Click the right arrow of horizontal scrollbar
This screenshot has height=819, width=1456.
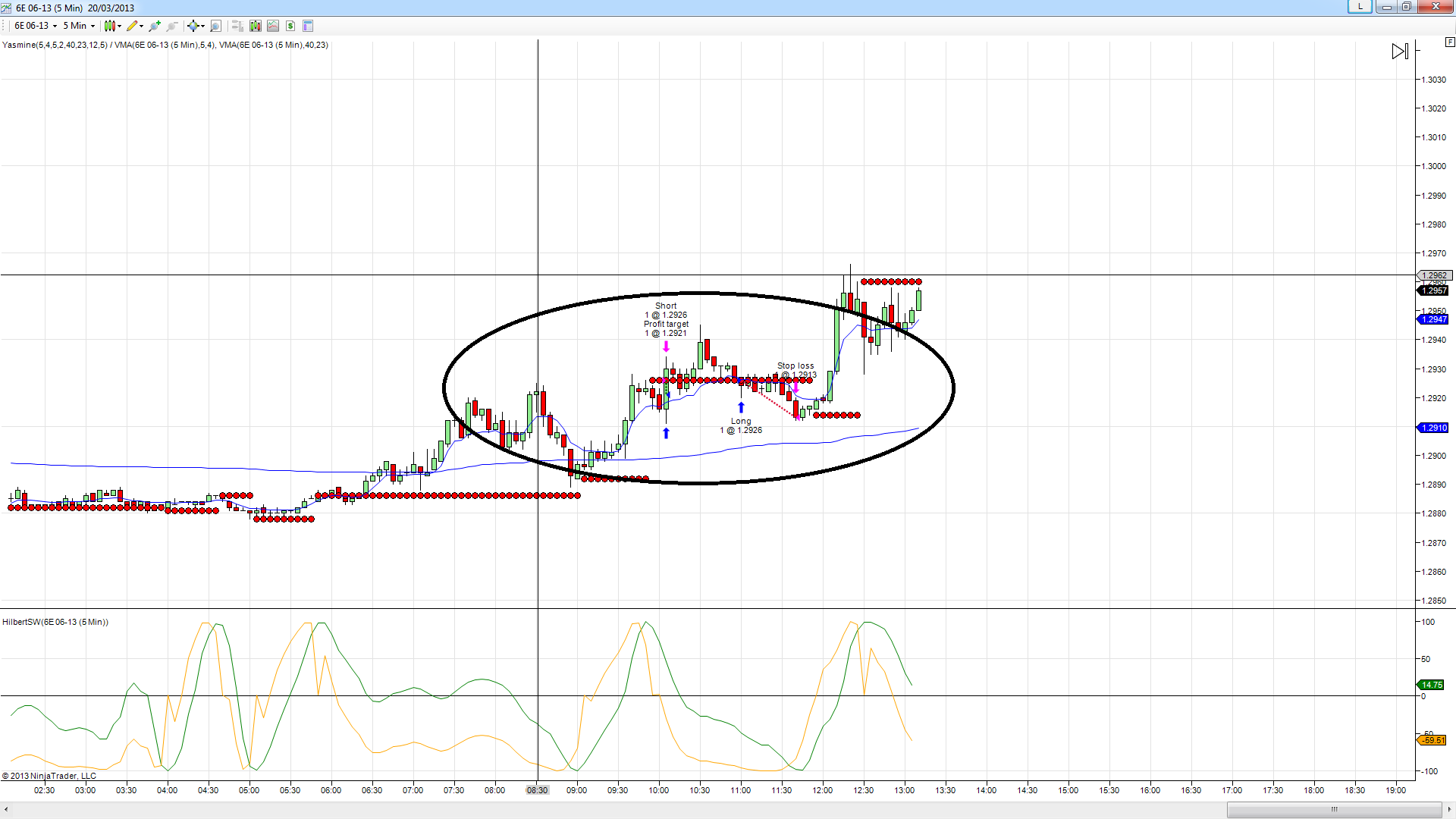tap(1448, 809)
